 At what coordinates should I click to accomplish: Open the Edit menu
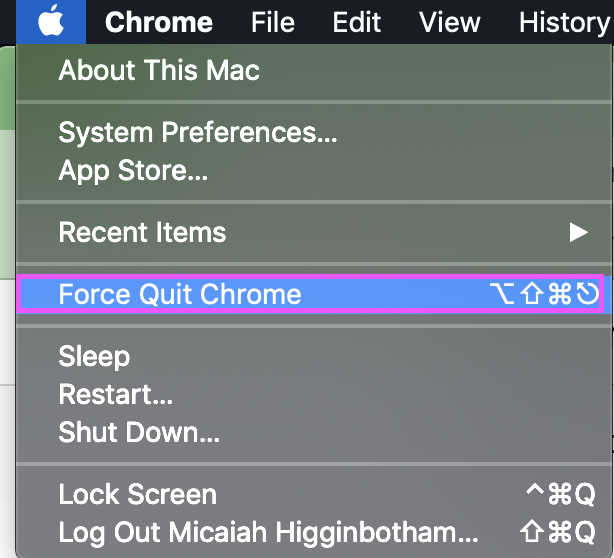pyautogui.click(x=357, y=21)
